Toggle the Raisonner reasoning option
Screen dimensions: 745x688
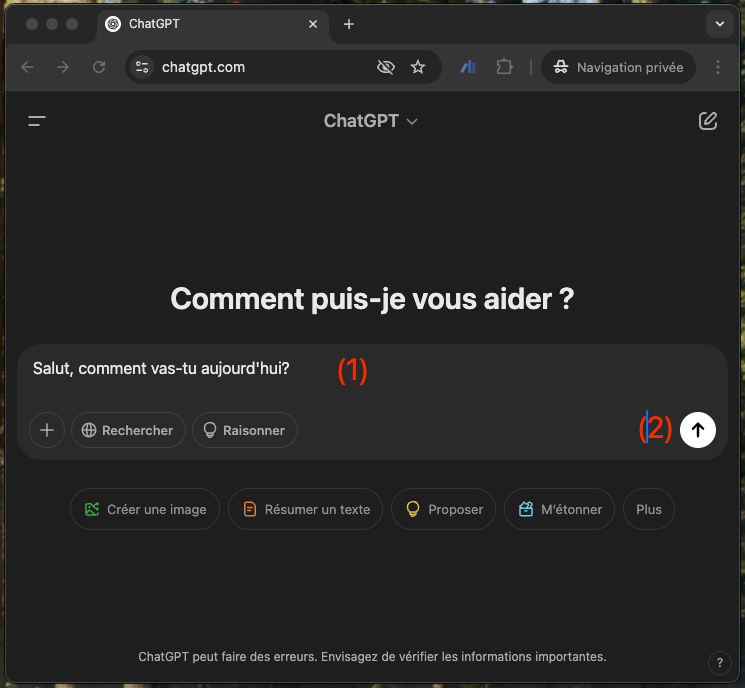tap(245, 430)
